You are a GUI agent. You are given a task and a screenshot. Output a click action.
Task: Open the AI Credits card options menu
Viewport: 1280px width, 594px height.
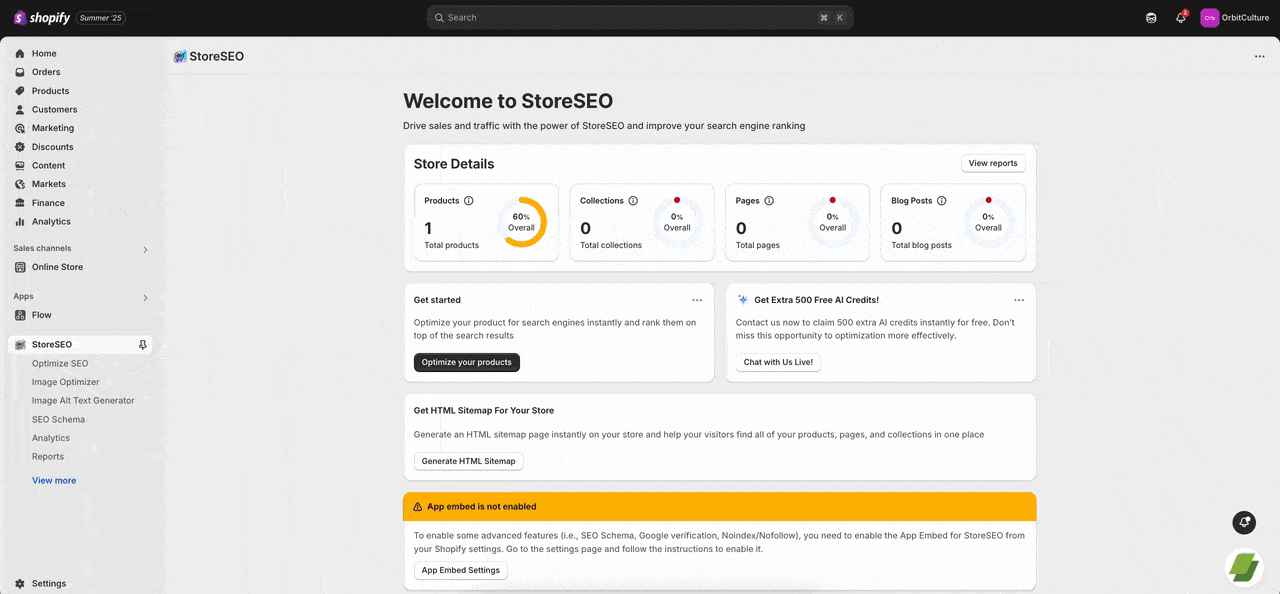point(1019,300)
